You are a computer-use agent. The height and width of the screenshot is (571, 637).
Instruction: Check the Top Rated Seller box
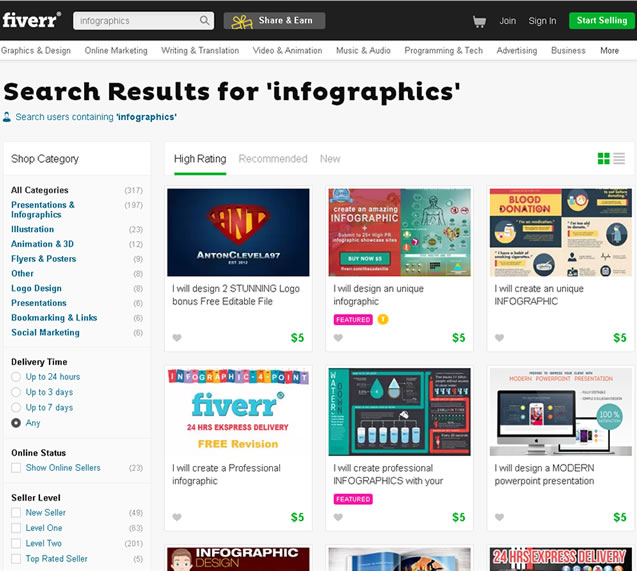[16, 559]
